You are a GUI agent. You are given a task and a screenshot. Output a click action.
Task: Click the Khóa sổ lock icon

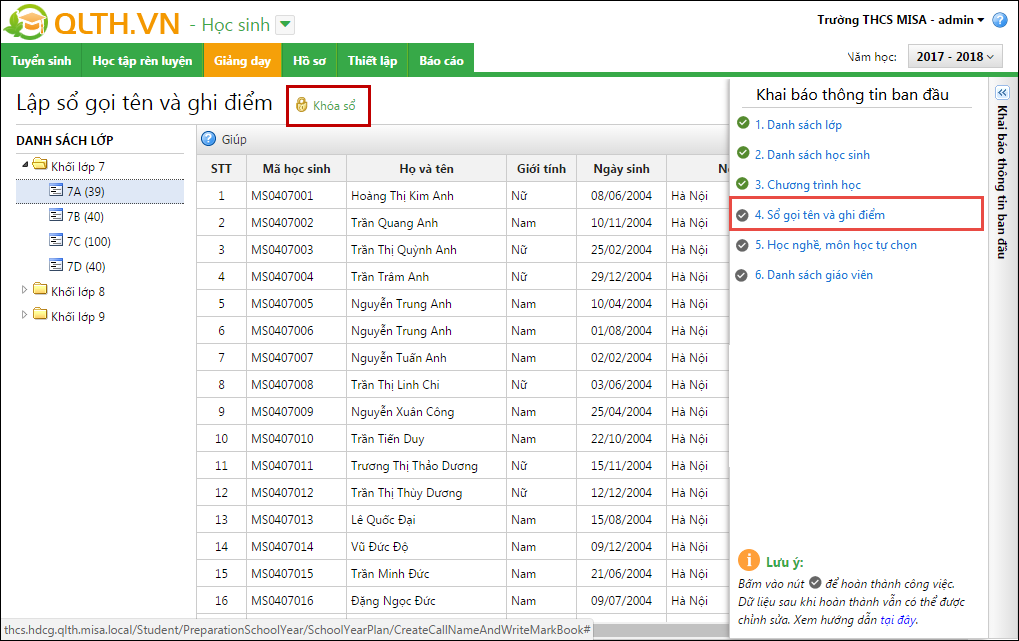[x=301, y=105]
